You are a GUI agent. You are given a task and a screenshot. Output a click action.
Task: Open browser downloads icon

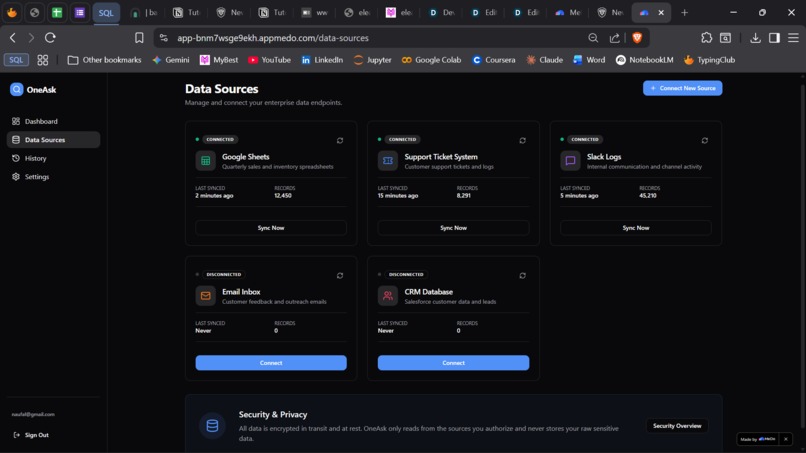pyautogui.click(x=755, y=38)
